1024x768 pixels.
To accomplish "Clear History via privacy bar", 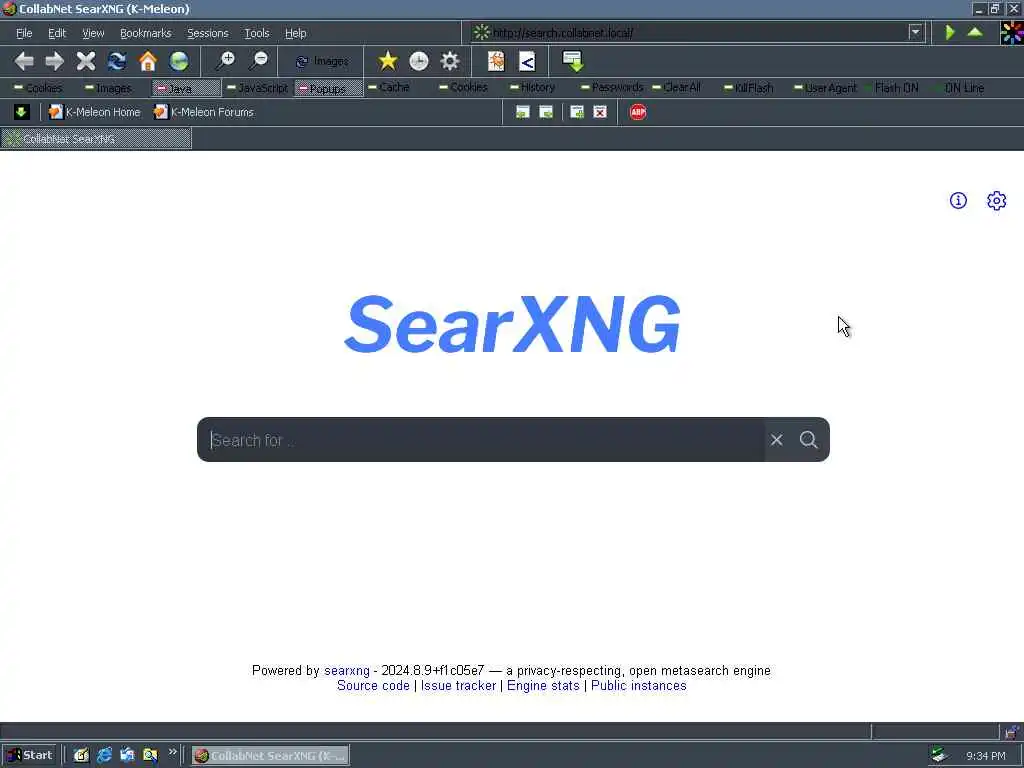I will tap(533, 87).
